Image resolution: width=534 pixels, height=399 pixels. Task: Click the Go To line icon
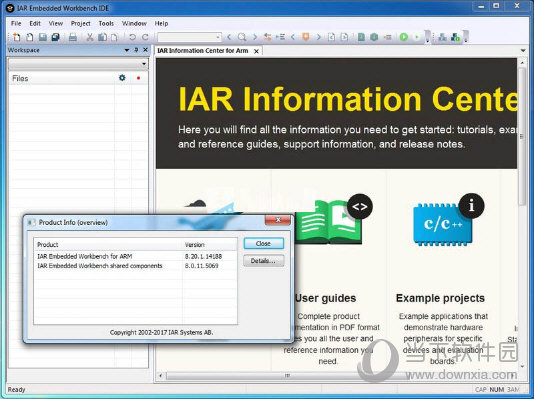pos(280,37)
